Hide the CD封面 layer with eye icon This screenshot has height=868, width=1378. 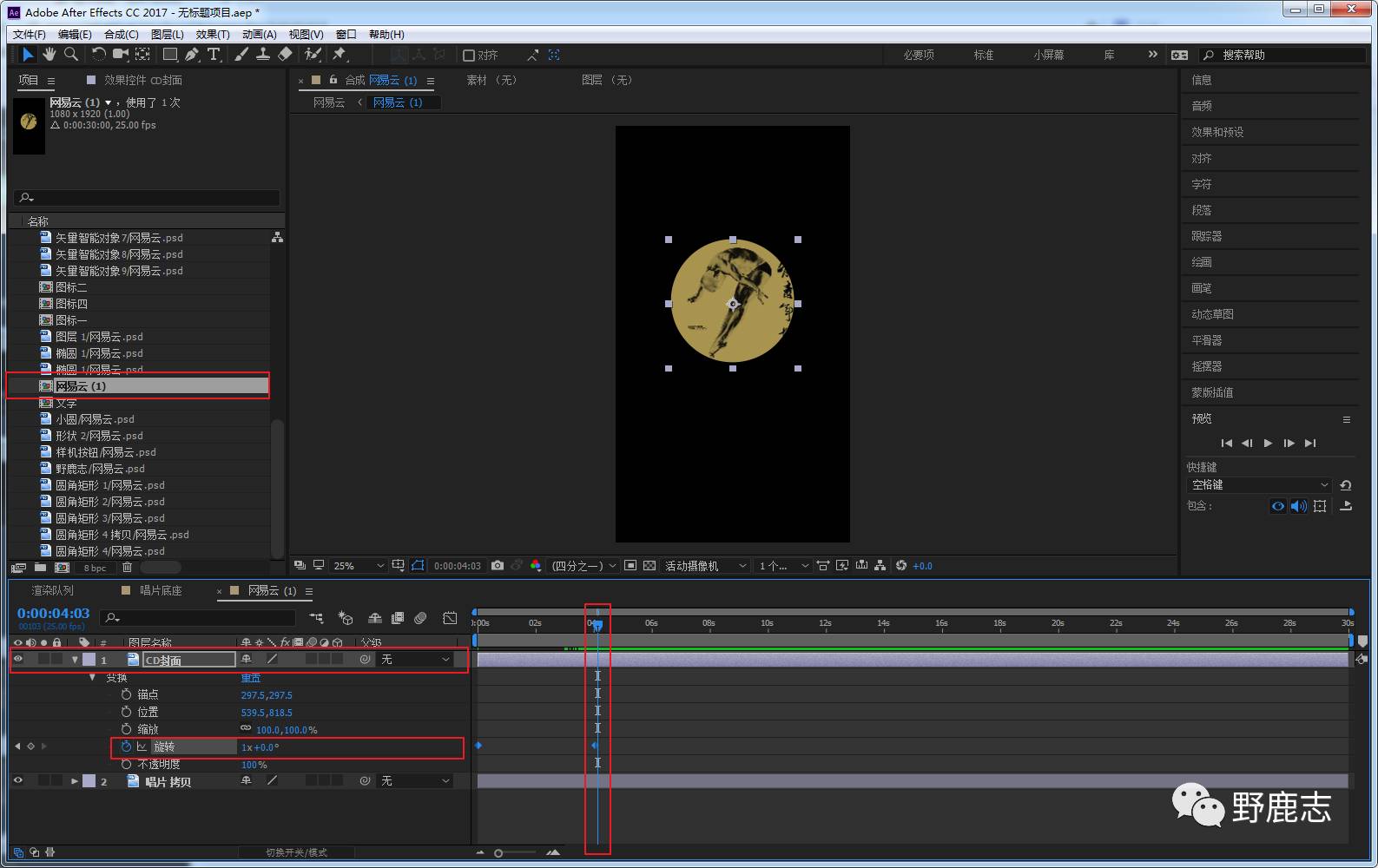pyautogui.click(x=18, y=660)
